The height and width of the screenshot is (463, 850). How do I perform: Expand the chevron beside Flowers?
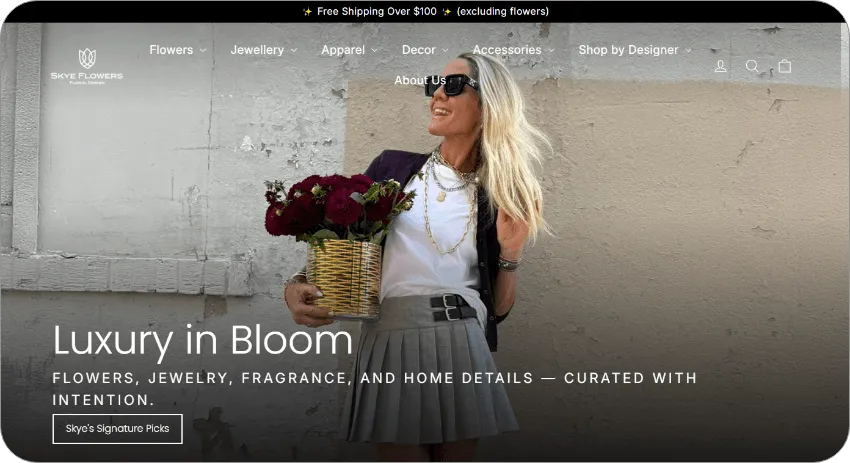click(203, 50)
